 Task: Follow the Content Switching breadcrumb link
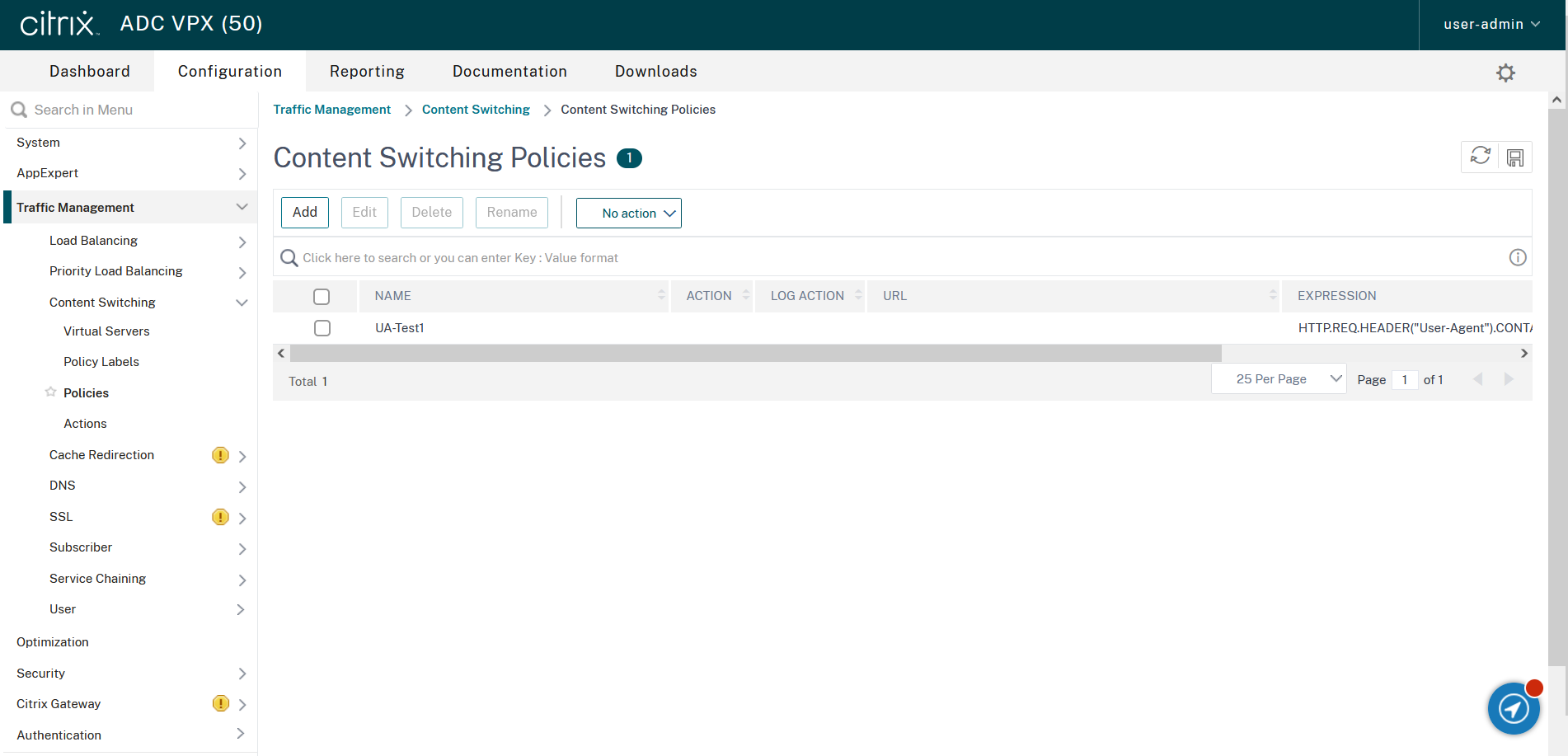476,110
